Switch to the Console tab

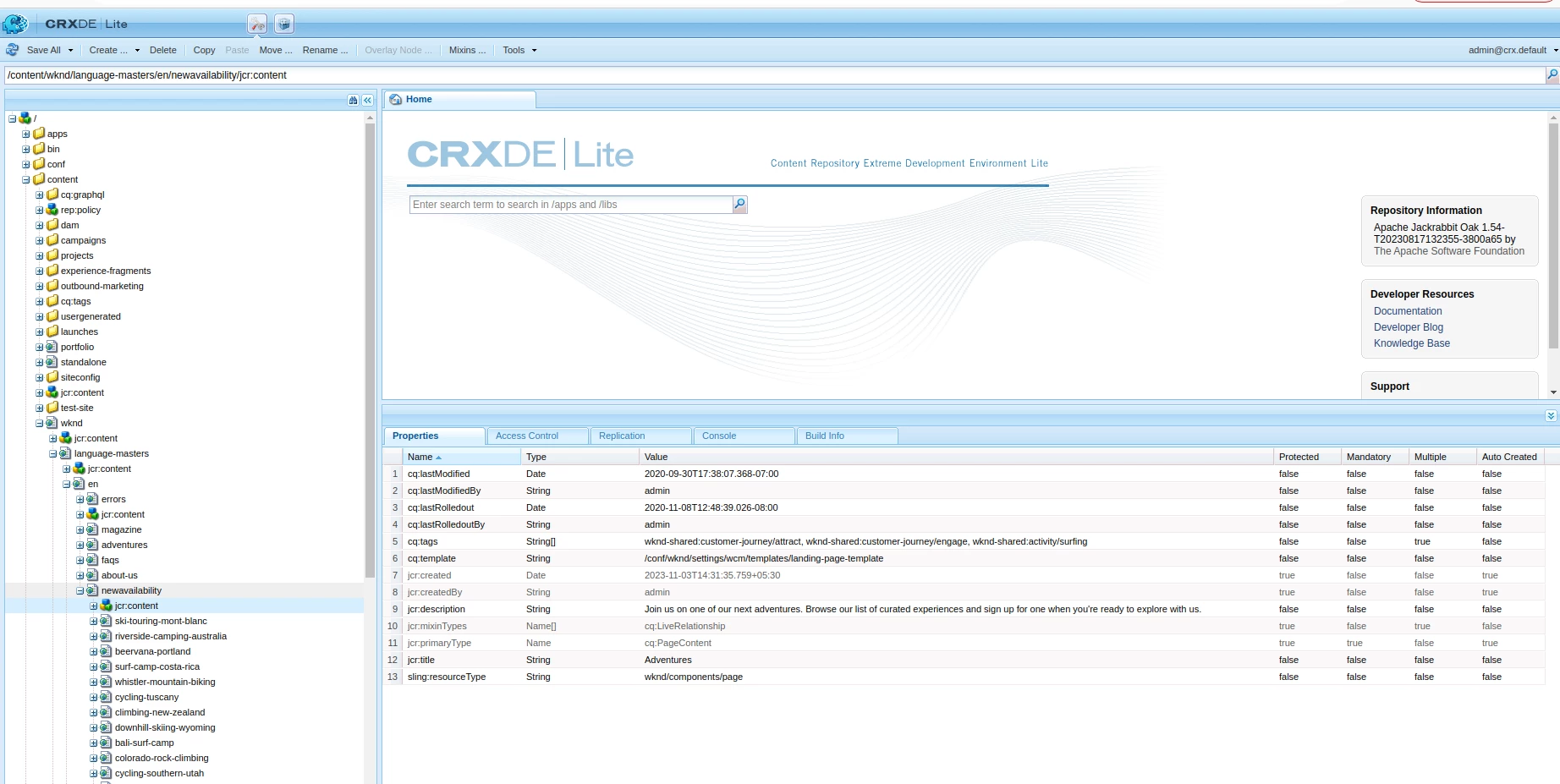[x=744, y=436]
